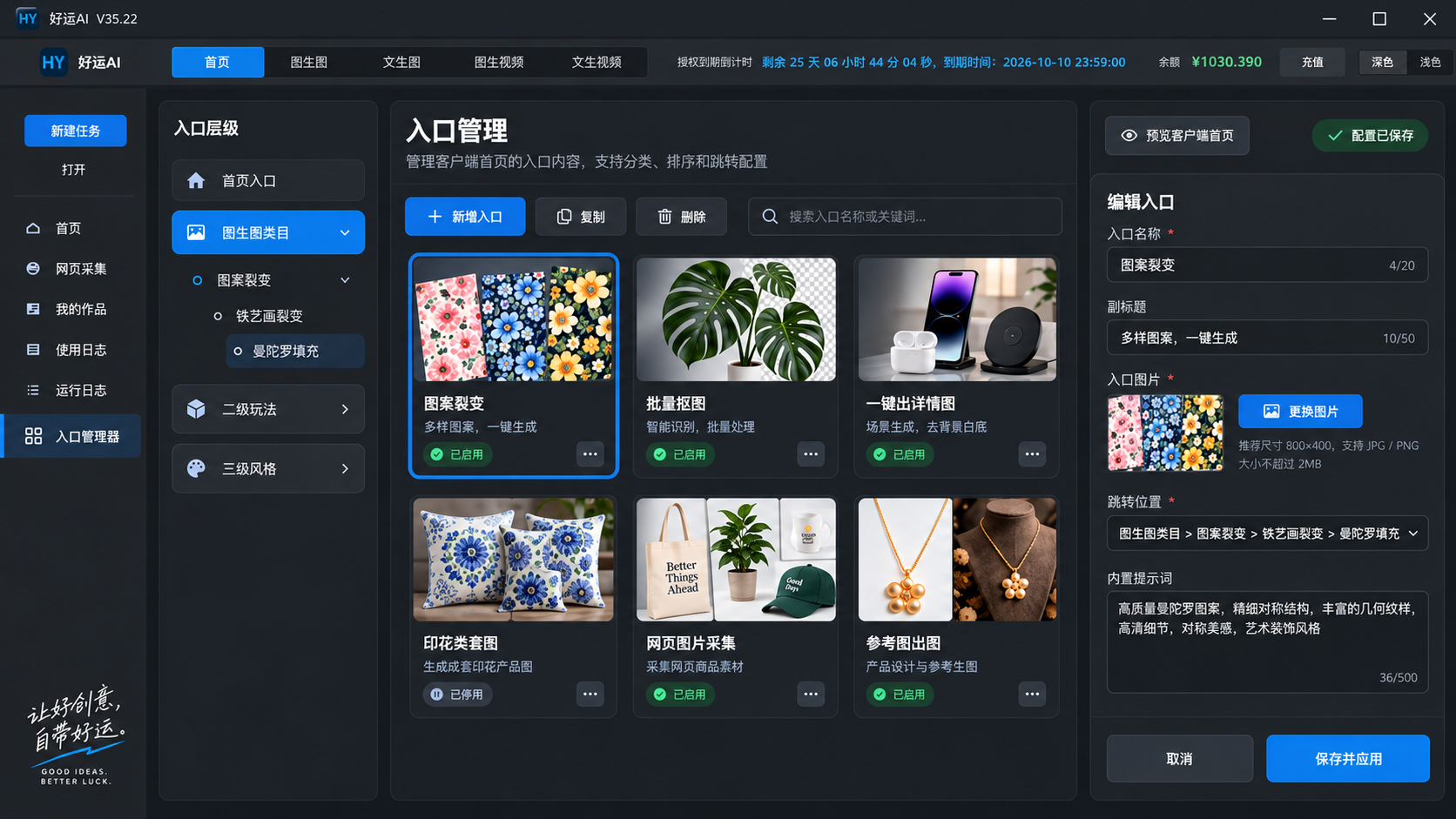
Task: Switch to 浅色 light theme
Action: pos(1430,62)
